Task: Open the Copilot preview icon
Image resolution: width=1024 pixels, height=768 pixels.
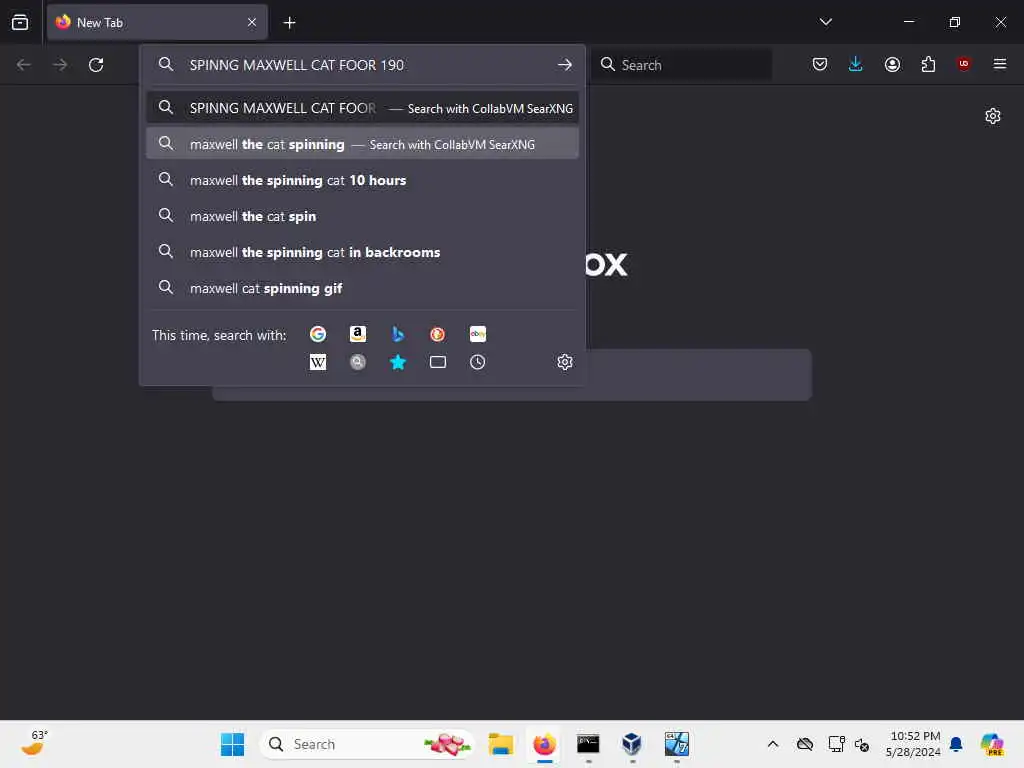Action: pyautogui.click(x=992, y=744)
